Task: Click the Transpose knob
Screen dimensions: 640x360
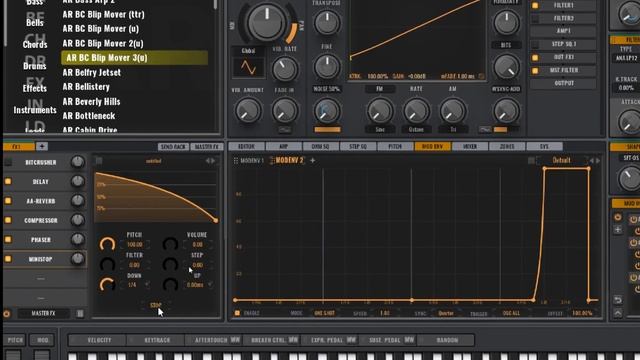Action: pos(327,22)
